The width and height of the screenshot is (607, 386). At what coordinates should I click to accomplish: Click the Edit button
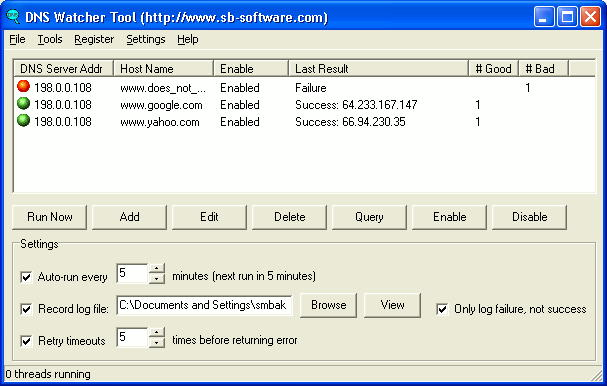point(209,217)
